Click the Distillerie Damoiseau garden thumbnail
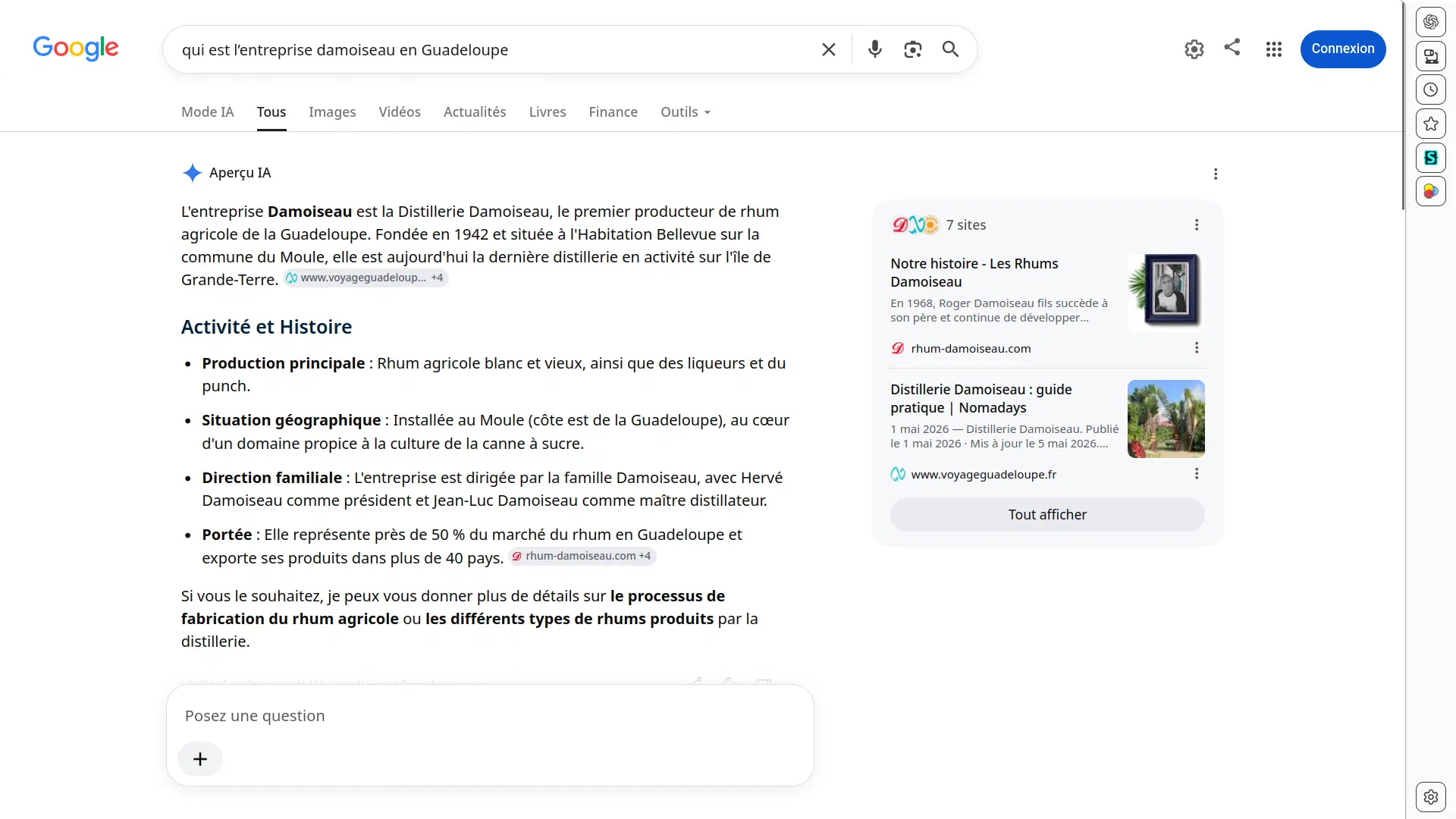 (x=1166, y=419)
